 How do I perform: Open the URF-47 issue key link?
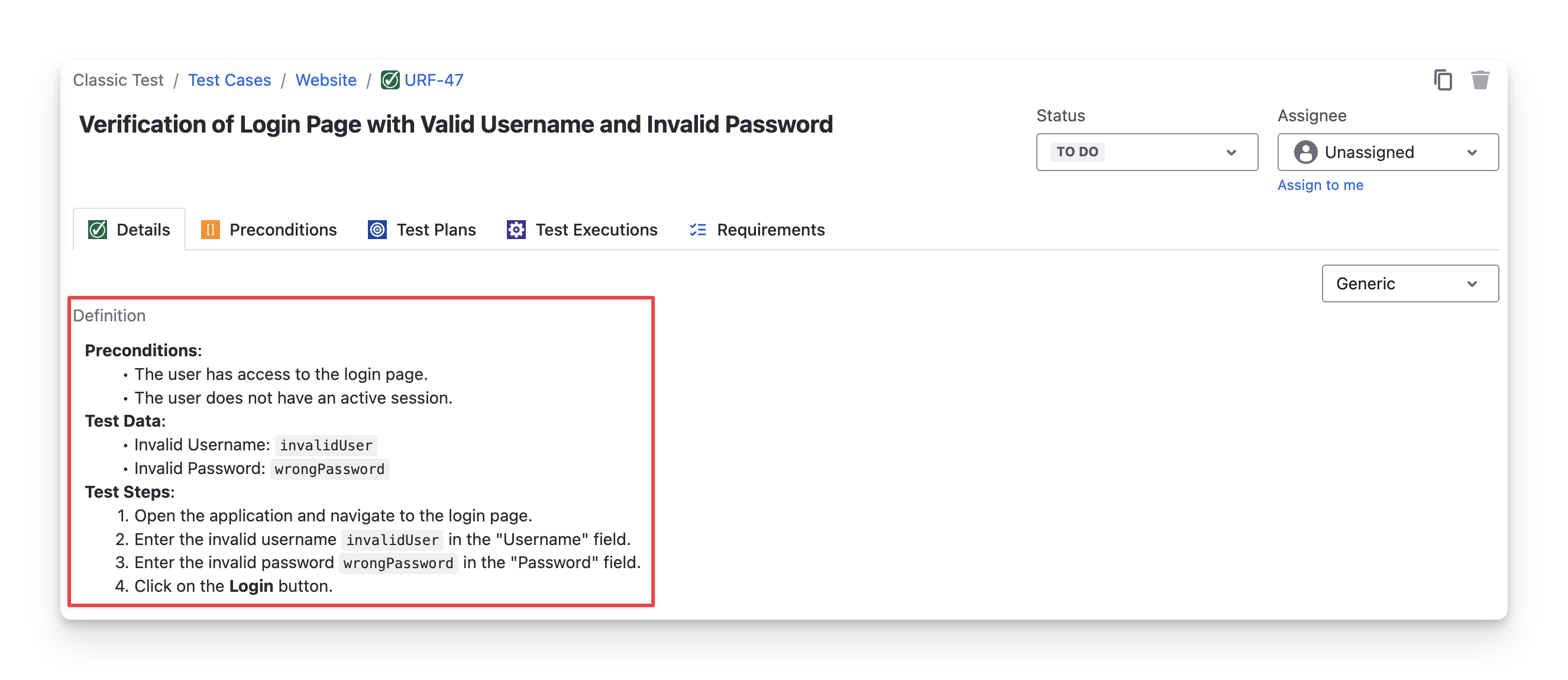click(434, 80)
